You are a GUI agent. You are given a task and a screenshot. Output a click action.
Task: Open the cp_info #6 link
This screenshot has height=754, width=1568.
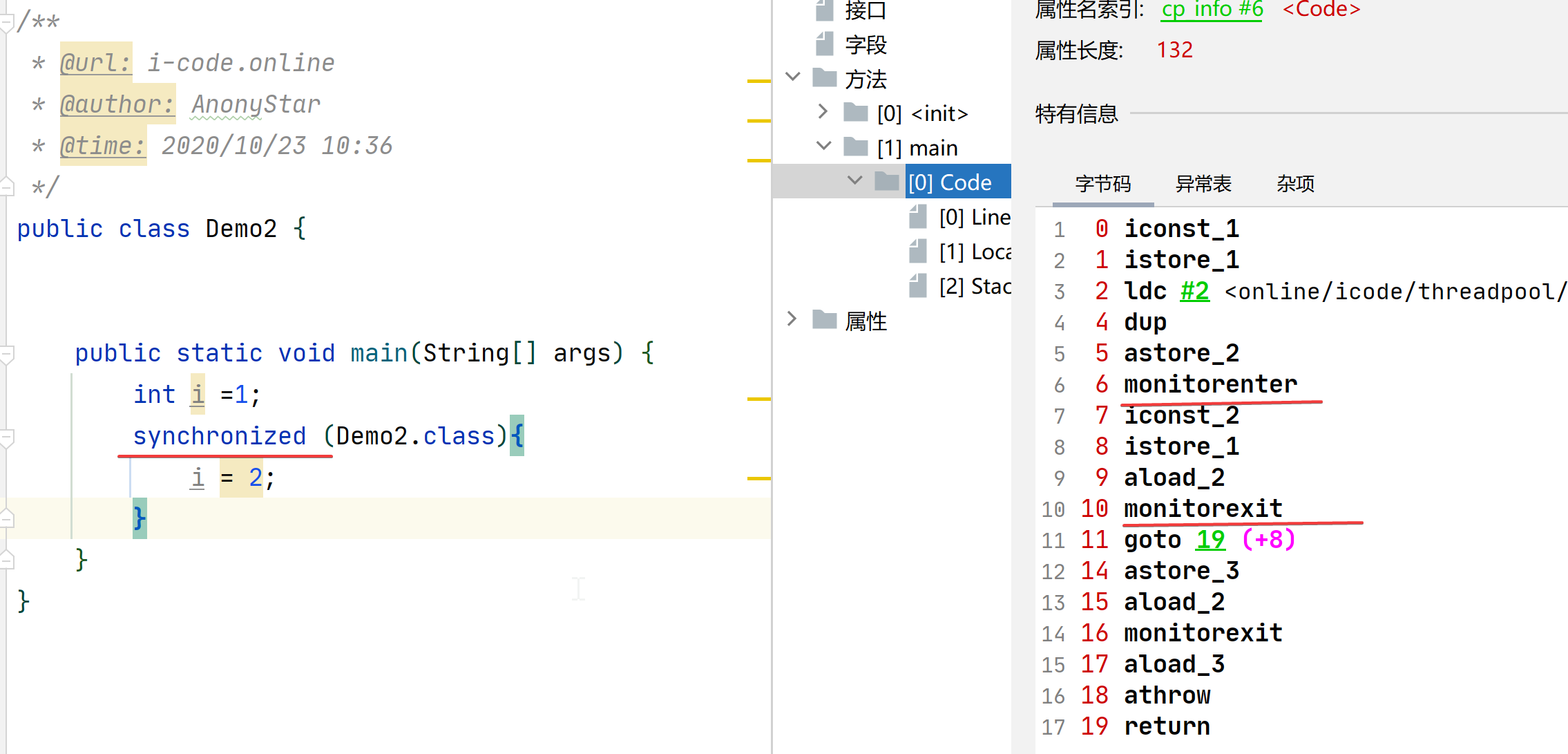[x=1212, y=10]
